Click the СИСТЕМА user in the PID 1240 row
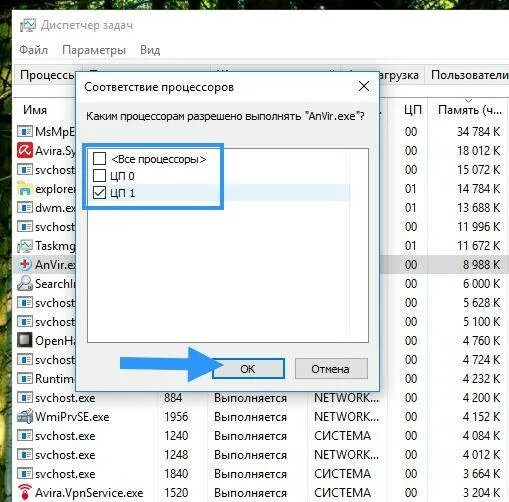Image resolution: width=509 pixels, height=502 pixels. (342, 436)
